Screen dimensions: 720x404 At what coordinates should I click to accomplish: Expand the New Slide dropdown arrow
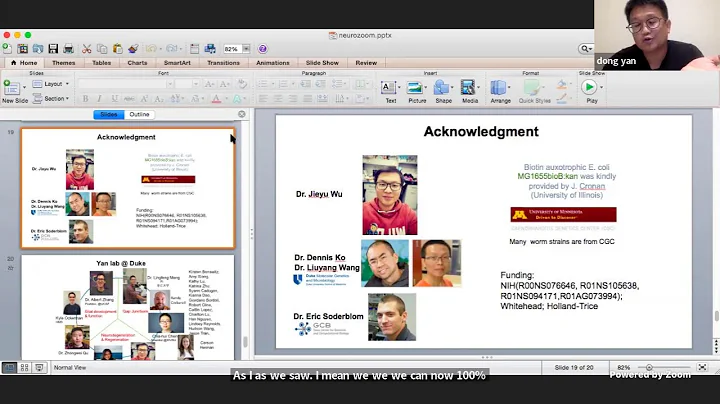click(24, 87)
